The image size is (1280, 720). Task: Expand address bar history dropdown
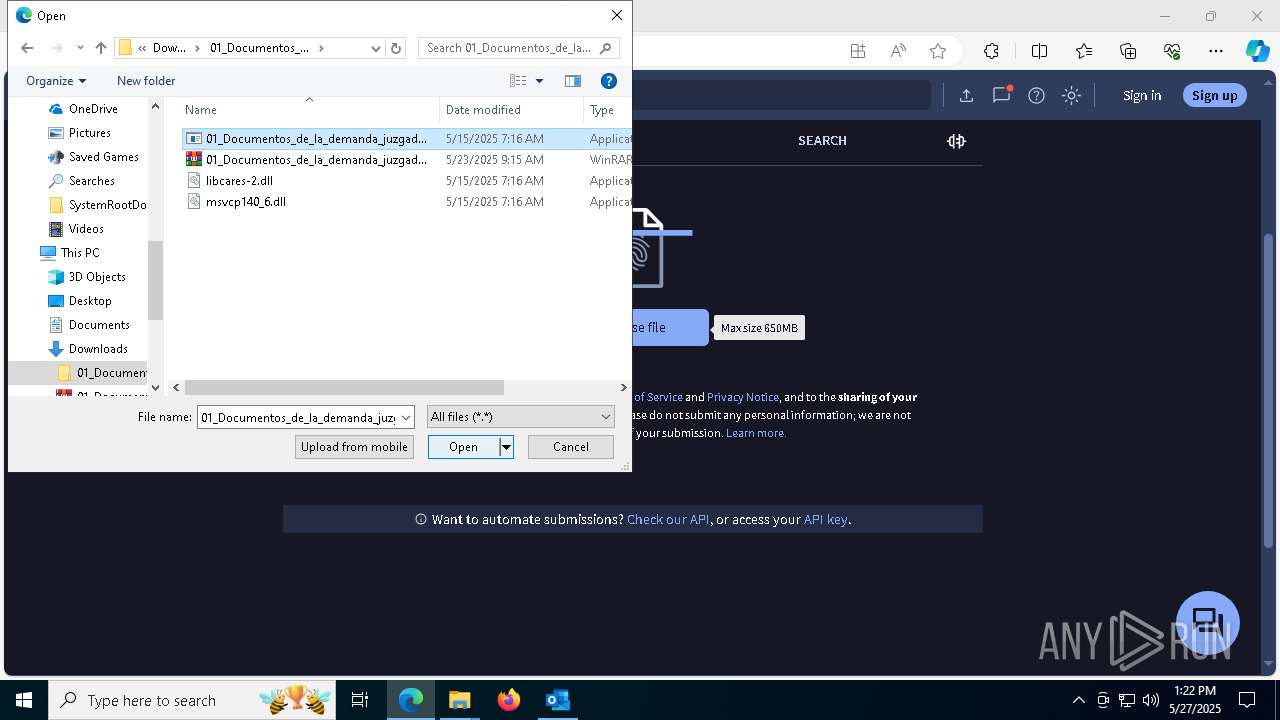376,48
